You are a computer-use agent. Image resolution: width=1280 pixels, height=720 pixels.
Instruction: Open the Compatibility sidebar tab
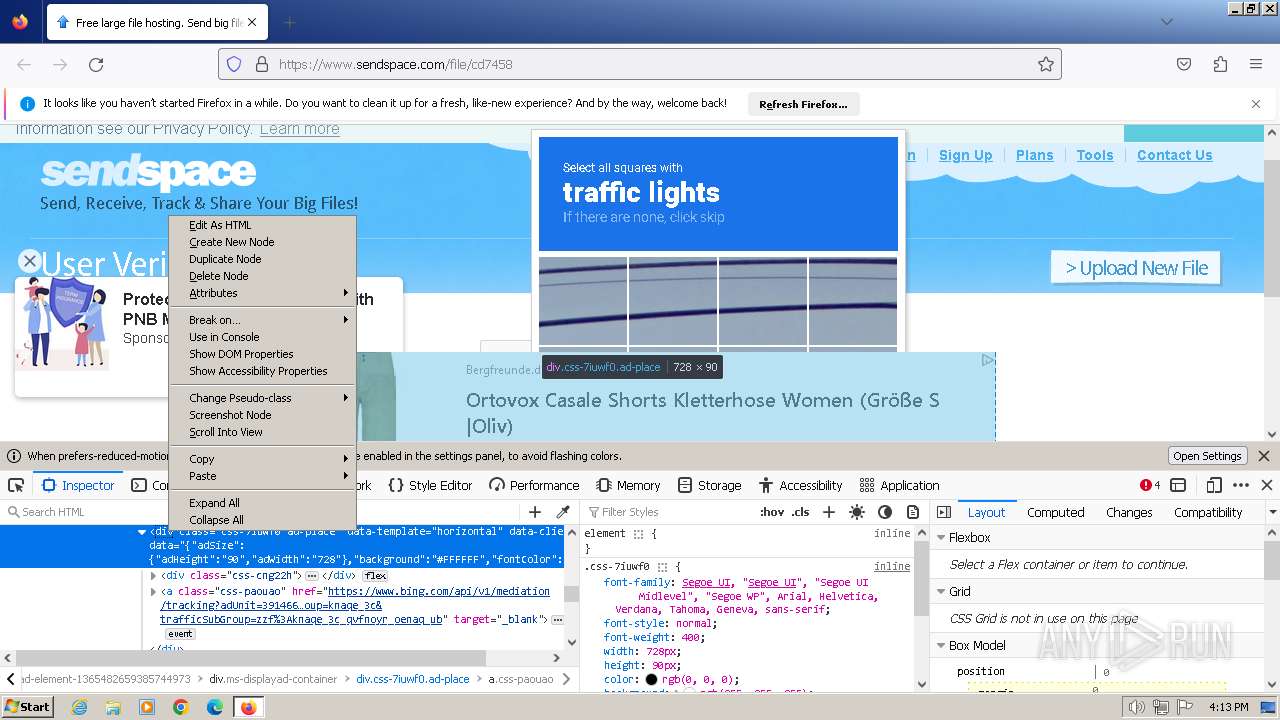1208,512
